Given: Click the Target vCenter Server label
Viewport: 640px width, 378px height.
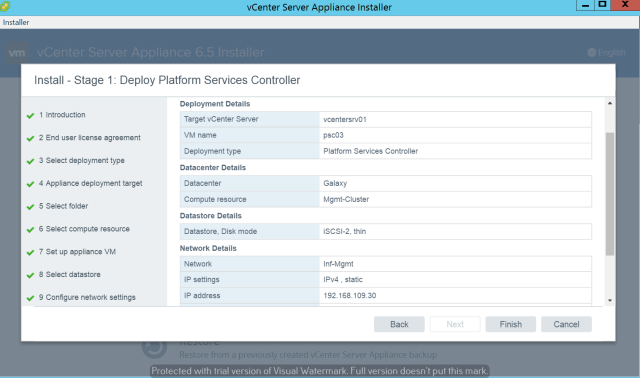Looking at the screenshot, I should point(221,119).
